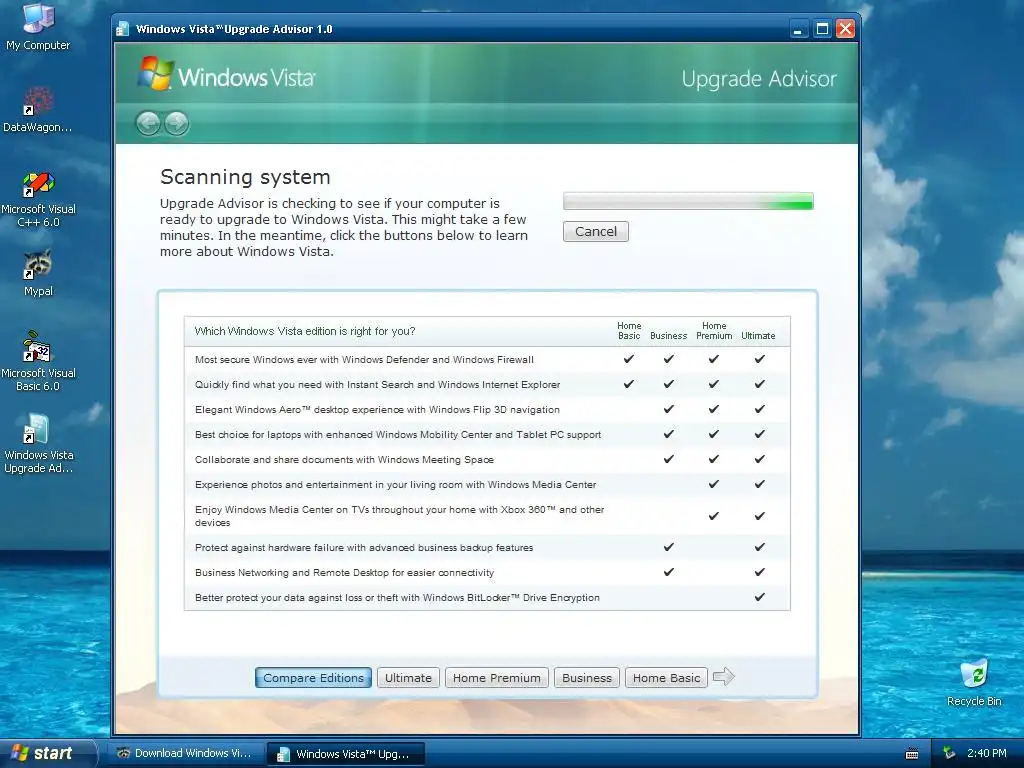Click the Windows Vista logo flag
The height and width of the screenshot is (768, 1024).
pos(155,73)
